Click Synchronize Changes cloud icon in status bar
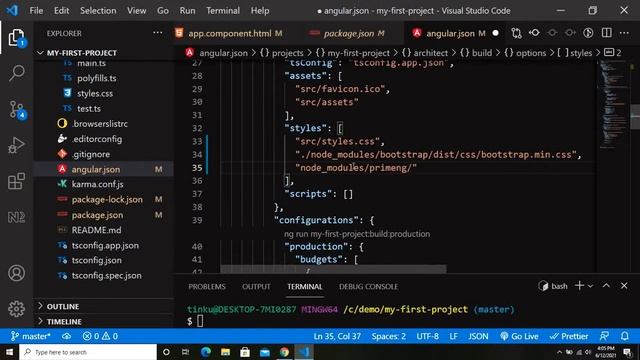640x360 pixels. pyautogui.click(x=67, y=336)
